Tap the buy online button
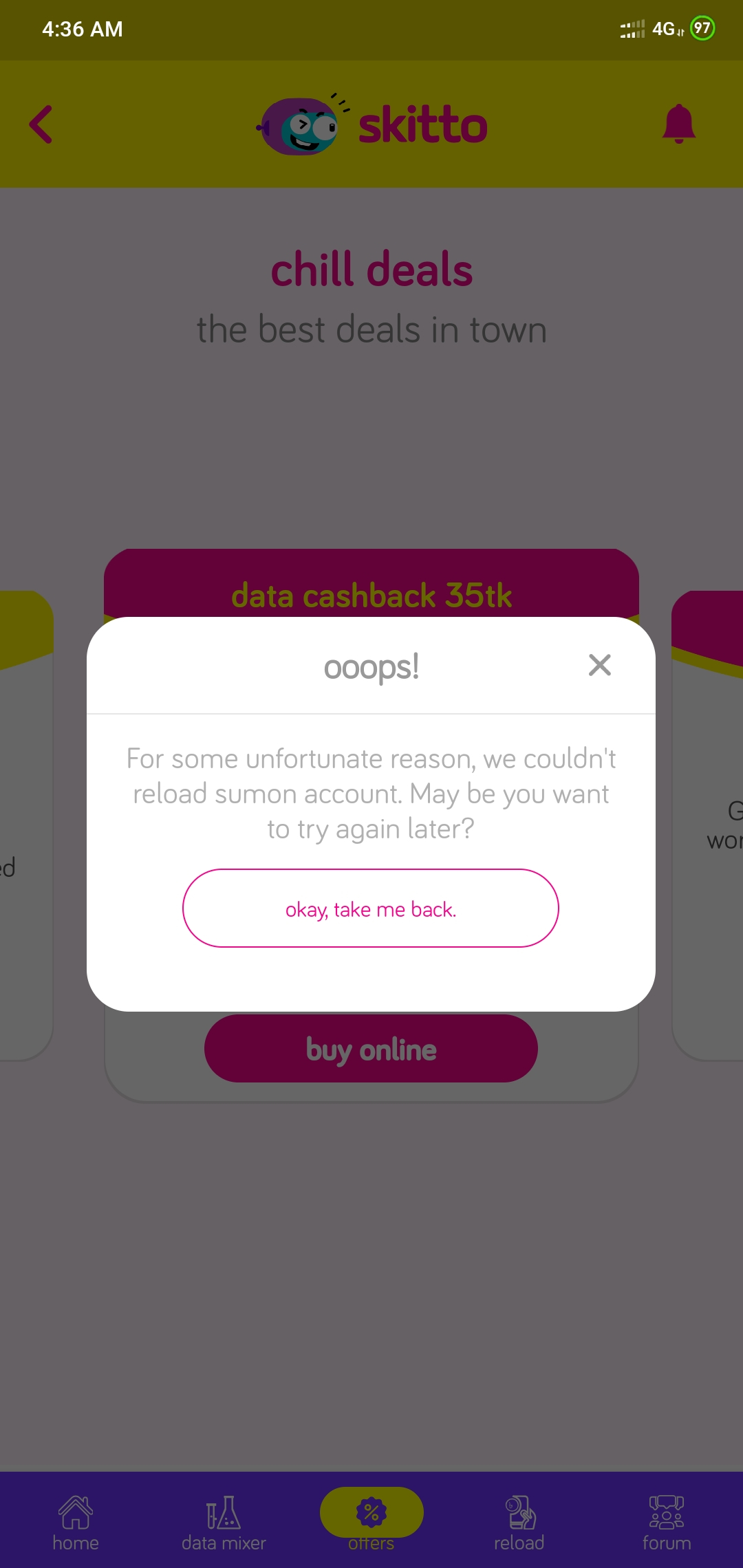743x1568 pixels. pyautogui.click(x=371, y=1049)
